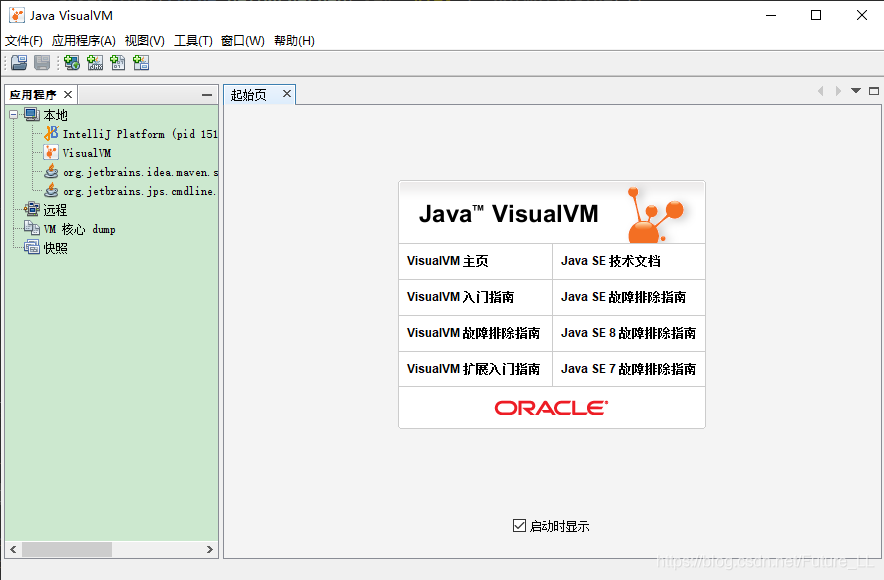The height and width of the screenshot is (580, 884).
Task: Open the 应用程序(A) menu
Action: tap(83, 41)
